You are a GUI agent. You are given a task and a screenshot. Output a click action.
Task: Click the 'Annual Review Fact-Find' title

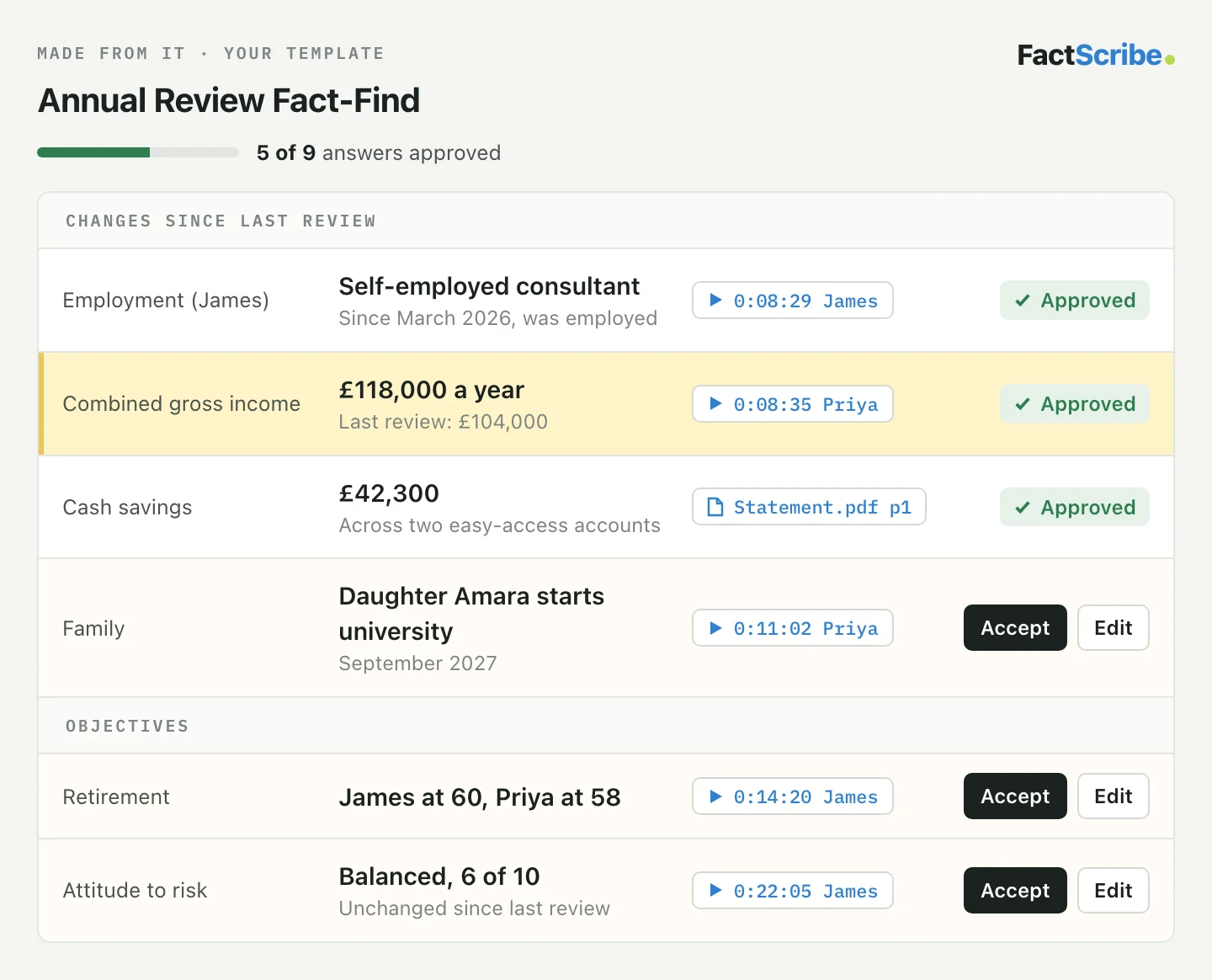point(229,100)
